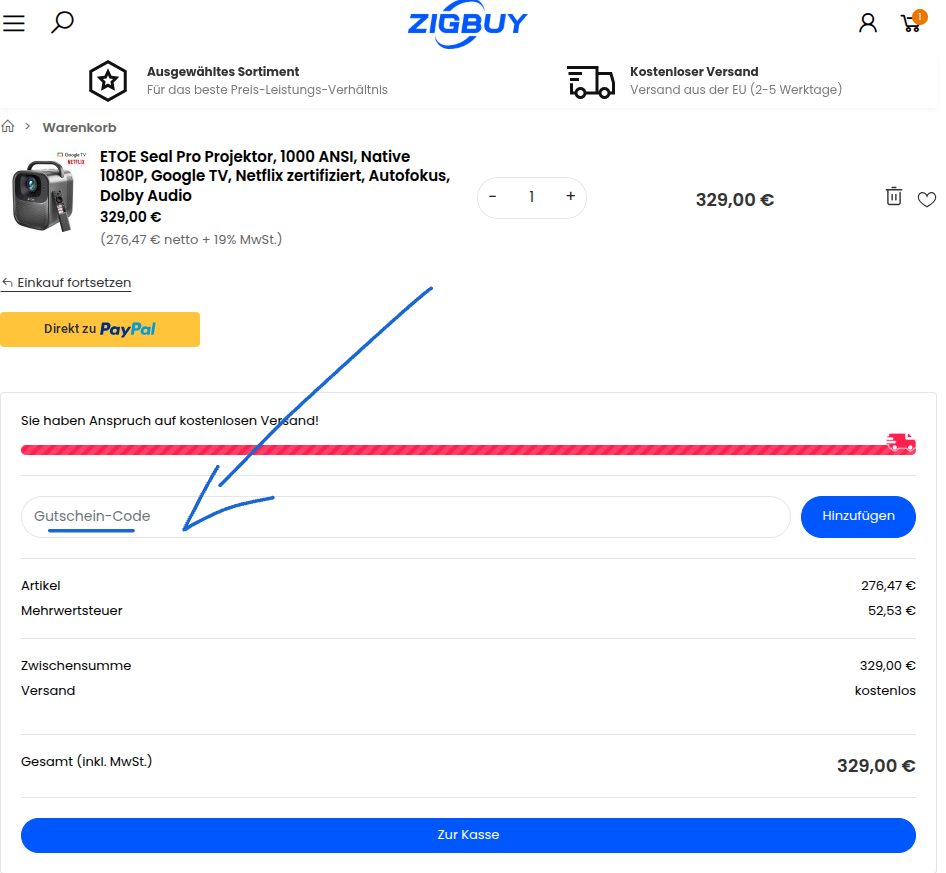
Task: Click the netto + 19% MwSt. note
Action: 191,240
